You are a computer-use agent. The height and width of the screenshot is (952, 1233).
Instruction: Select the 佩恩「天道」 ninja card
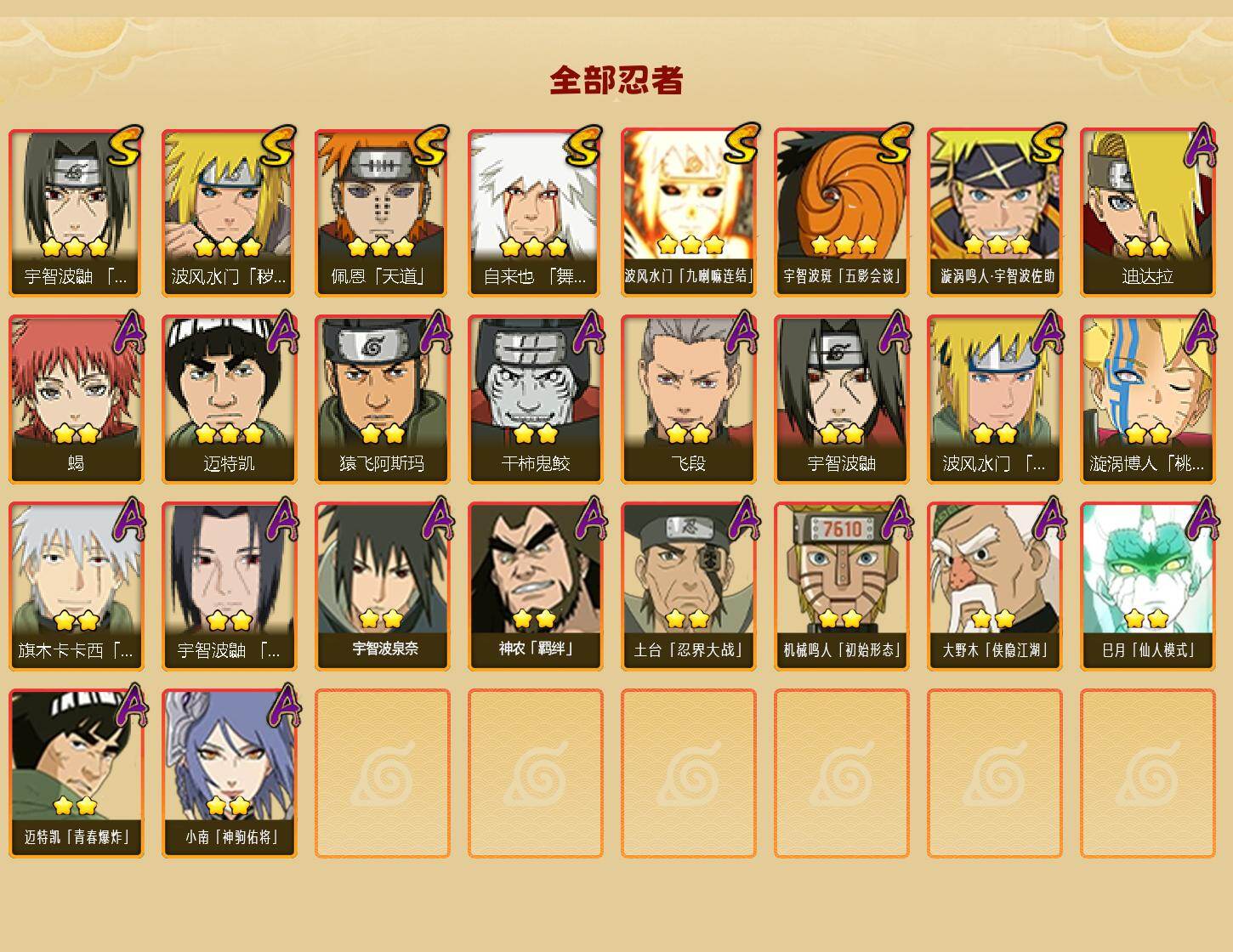pyautogui.click(x=382, y=212)
